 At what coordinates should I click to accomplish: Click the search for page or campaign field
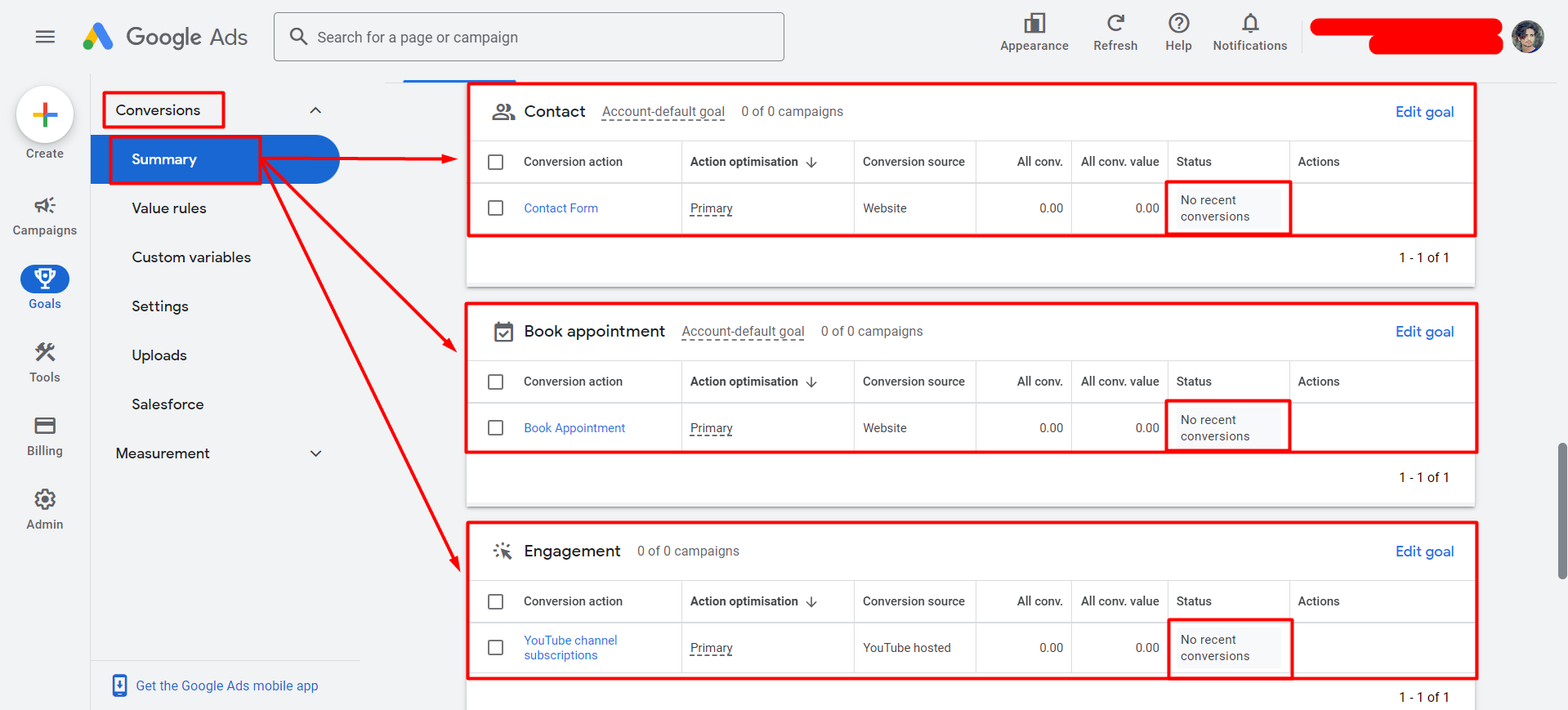tap(539, 37)
